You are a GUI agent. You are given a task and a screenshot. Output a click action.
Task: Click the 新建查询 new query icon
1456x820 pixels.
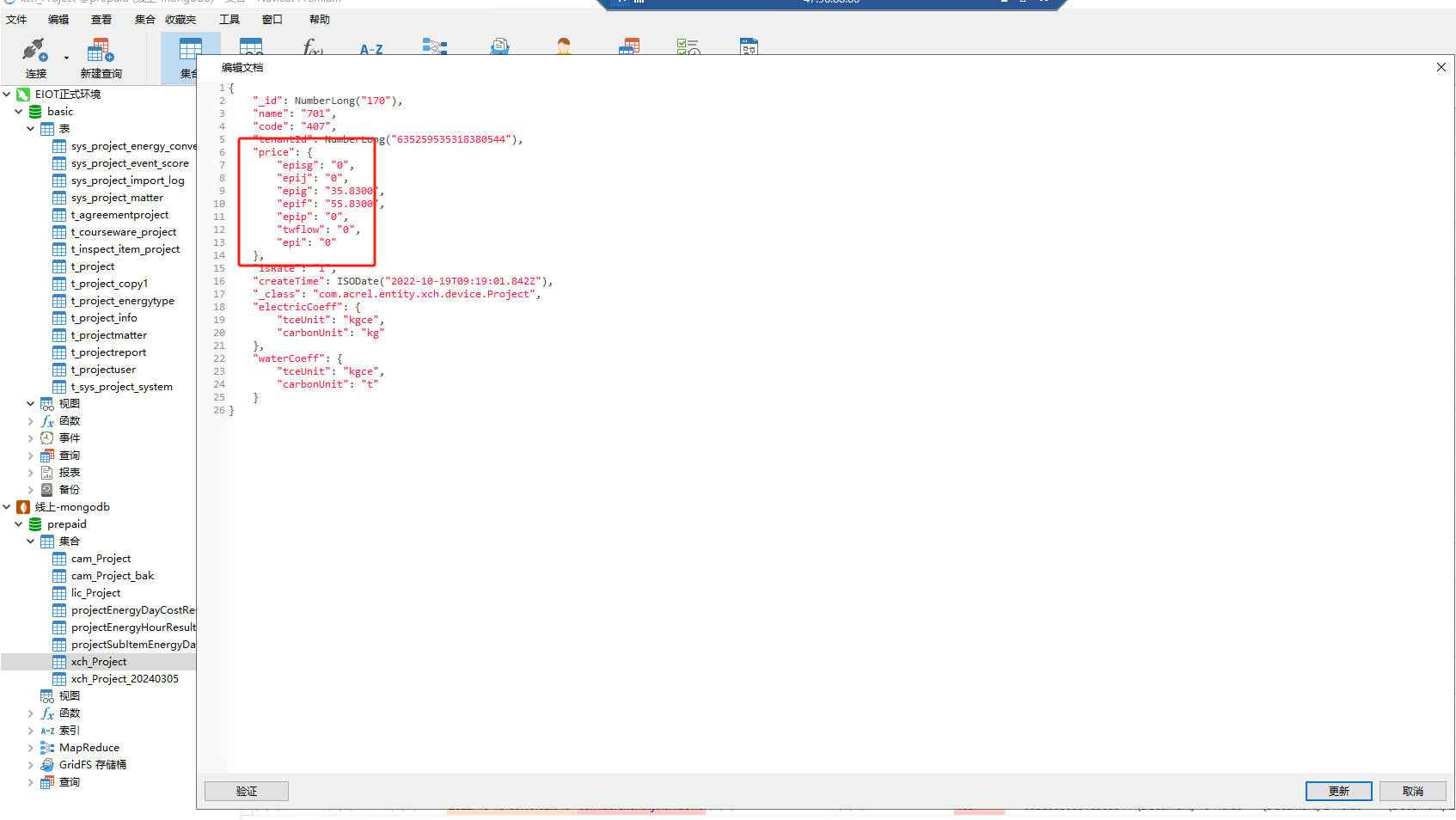[101, 52]
